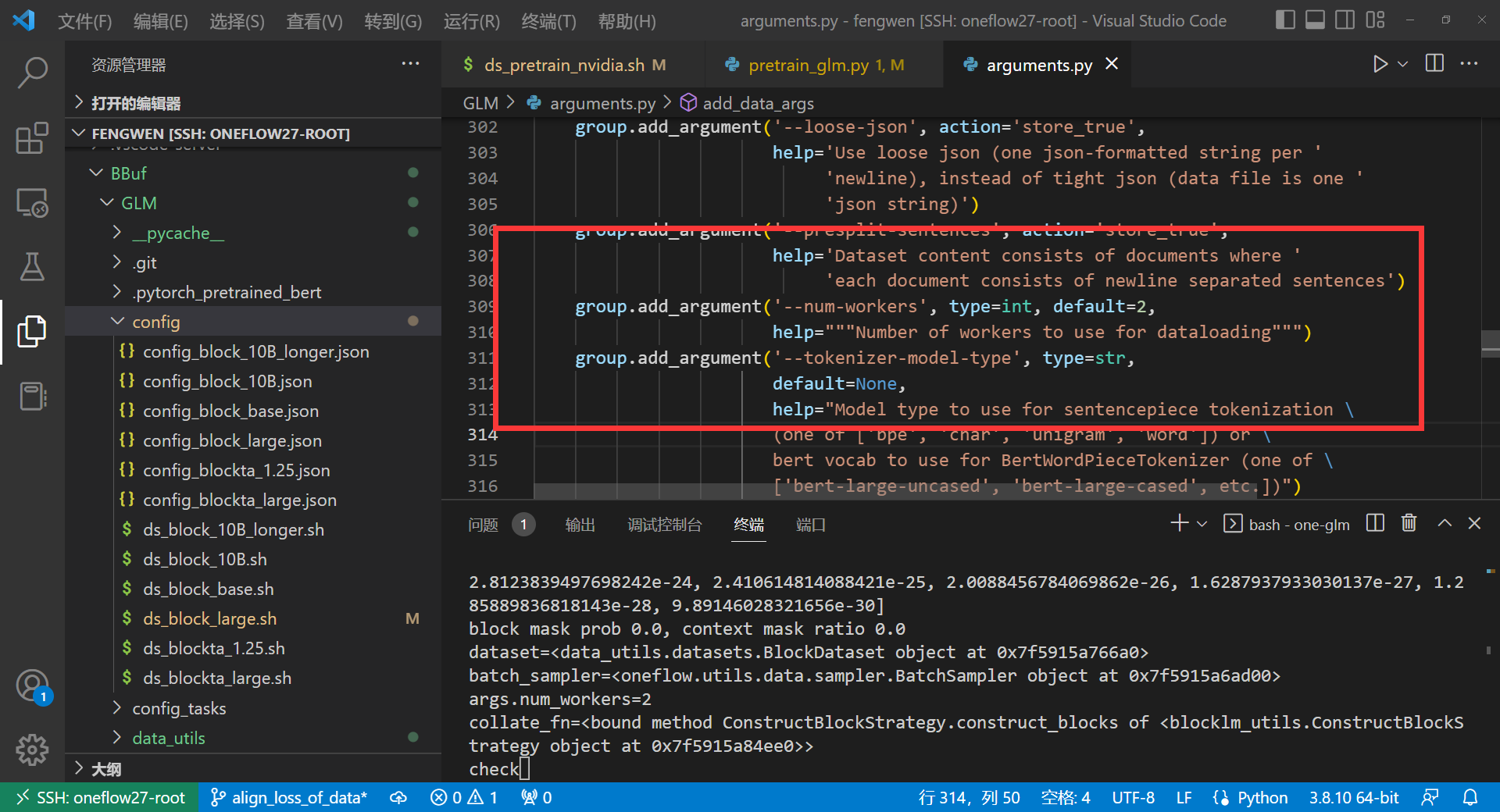Toggle the bottom panel visibility

1314,20
